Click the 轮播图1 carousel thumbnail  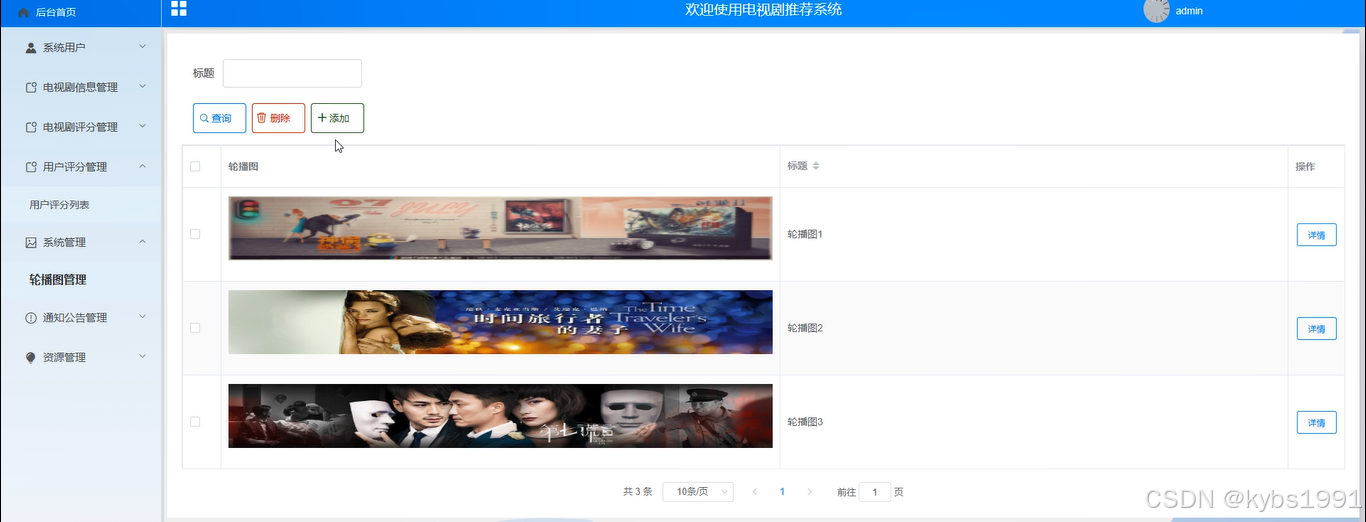pos(500,228)
